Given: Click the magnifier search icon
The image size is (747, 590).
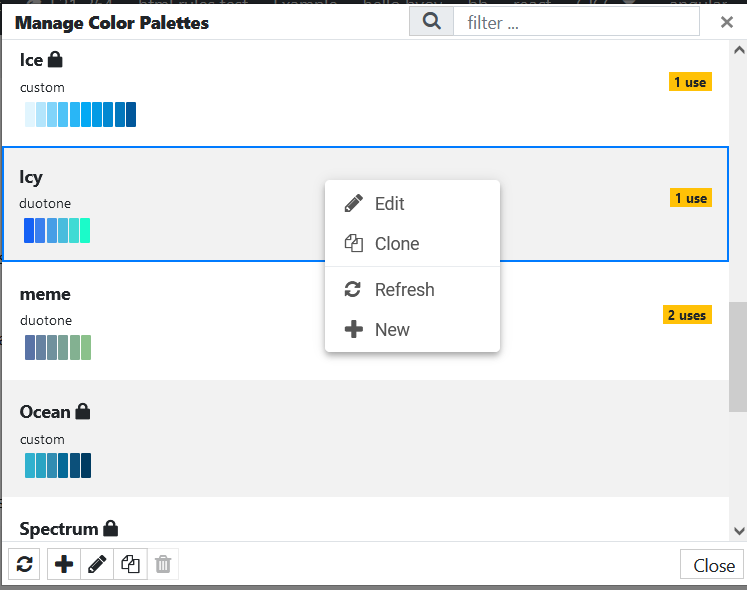Looking at the screenshot, I should (x=432, y=21).
